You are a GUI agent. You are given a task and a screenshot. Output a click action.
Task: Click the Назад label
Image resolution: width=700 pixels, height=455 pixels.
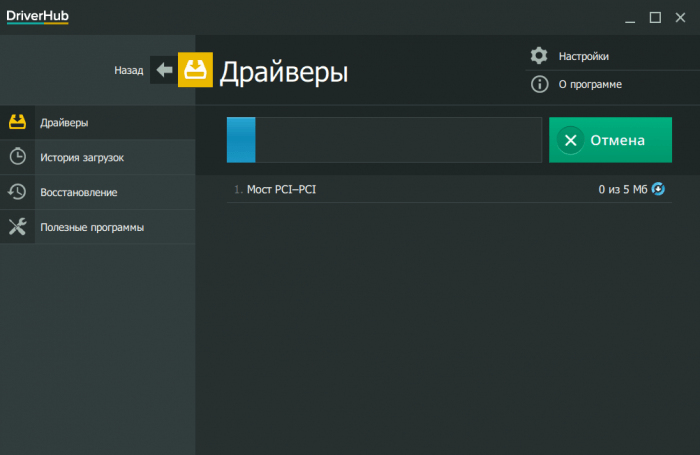(x=129, y=71)
